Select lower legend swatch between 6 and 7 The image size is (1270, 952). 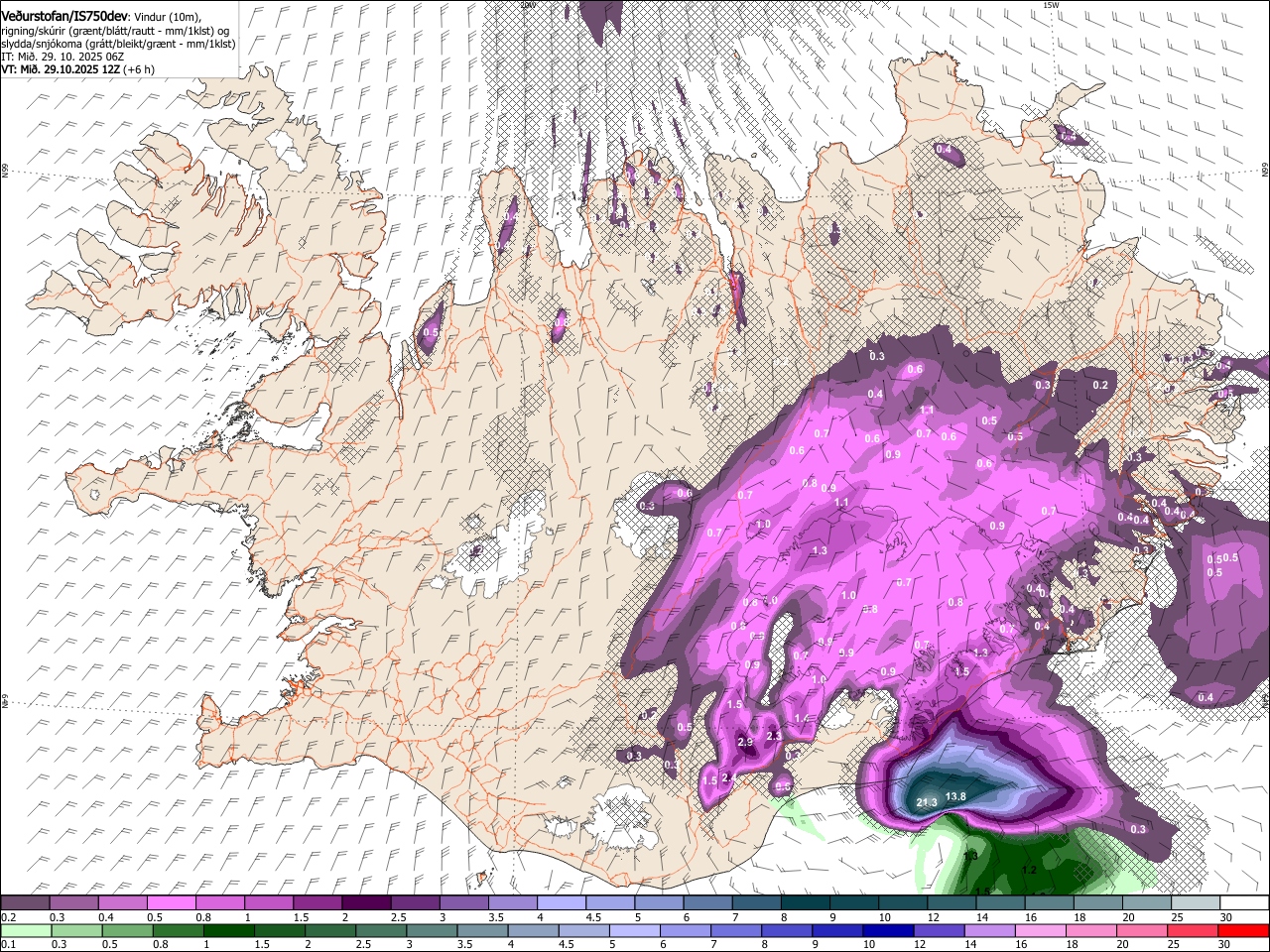(686, 930)
